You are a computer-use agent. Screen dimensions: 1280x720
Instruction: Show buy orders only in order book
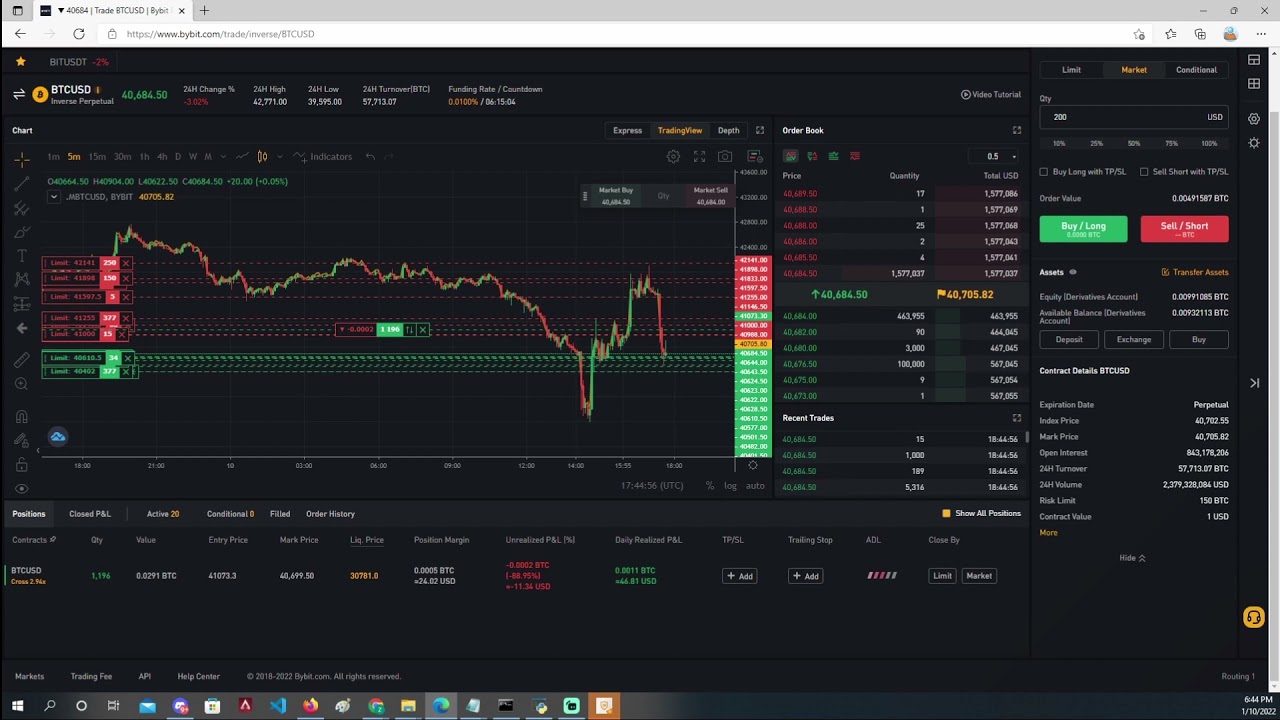(833, 156)
